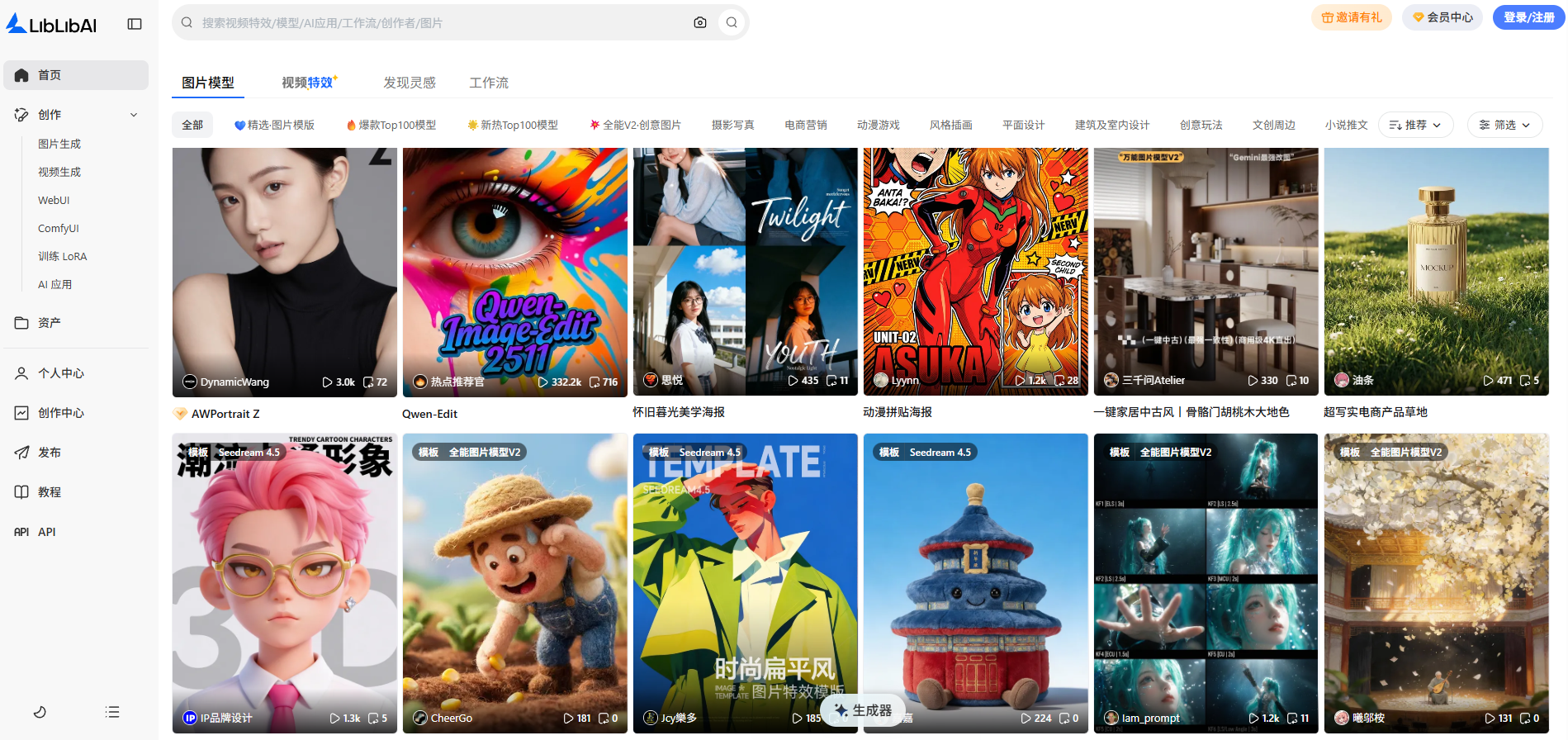Select 风格插画 category
The width and height of the screenshot is (1568, 740).
coord(951,125)
